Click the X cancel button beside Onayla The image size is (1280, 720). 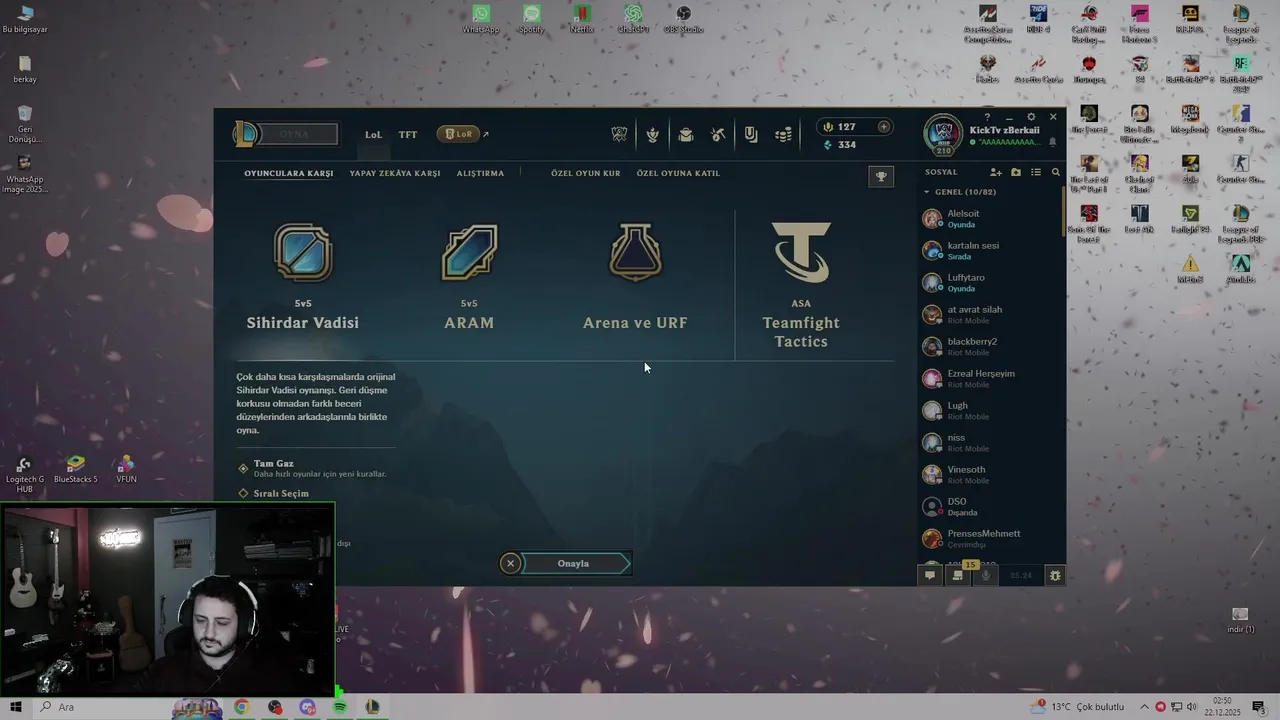tap(510, 563)
